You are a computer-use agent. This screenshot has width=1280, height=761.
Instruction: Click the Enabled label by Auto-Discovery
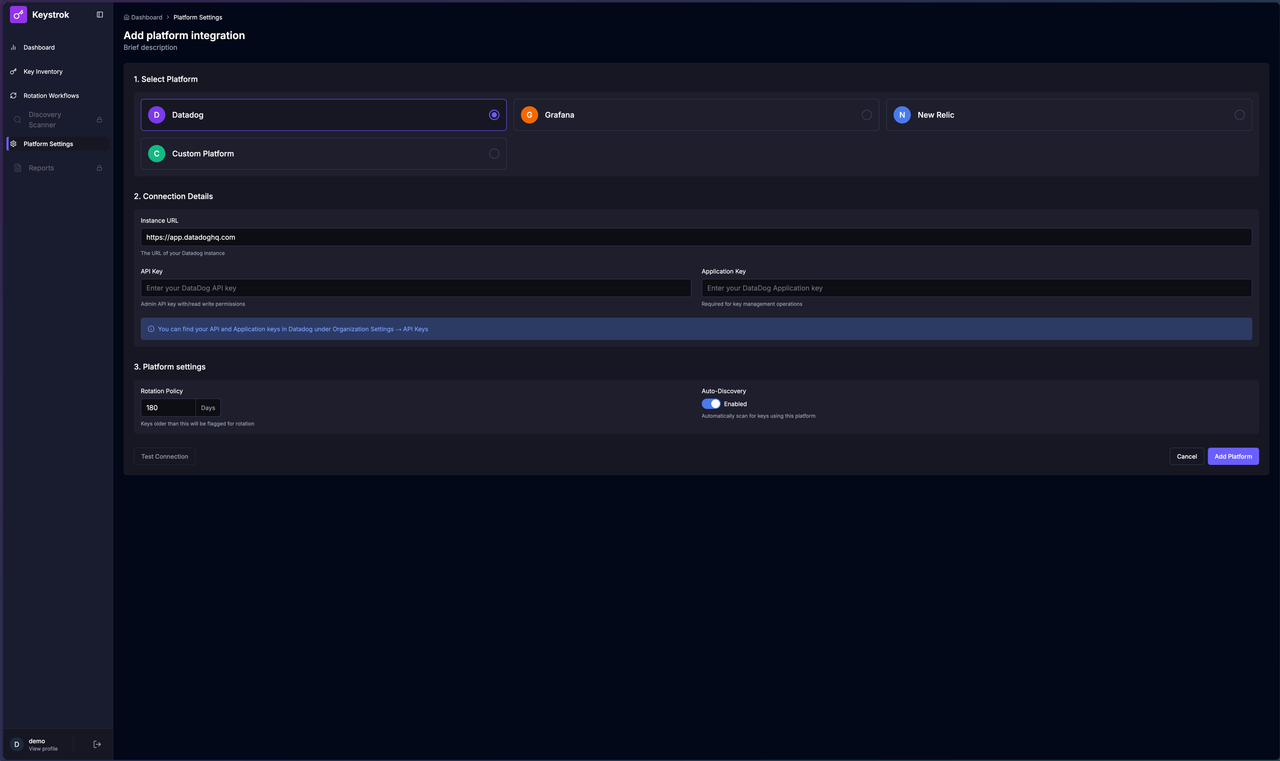[735, 404]
